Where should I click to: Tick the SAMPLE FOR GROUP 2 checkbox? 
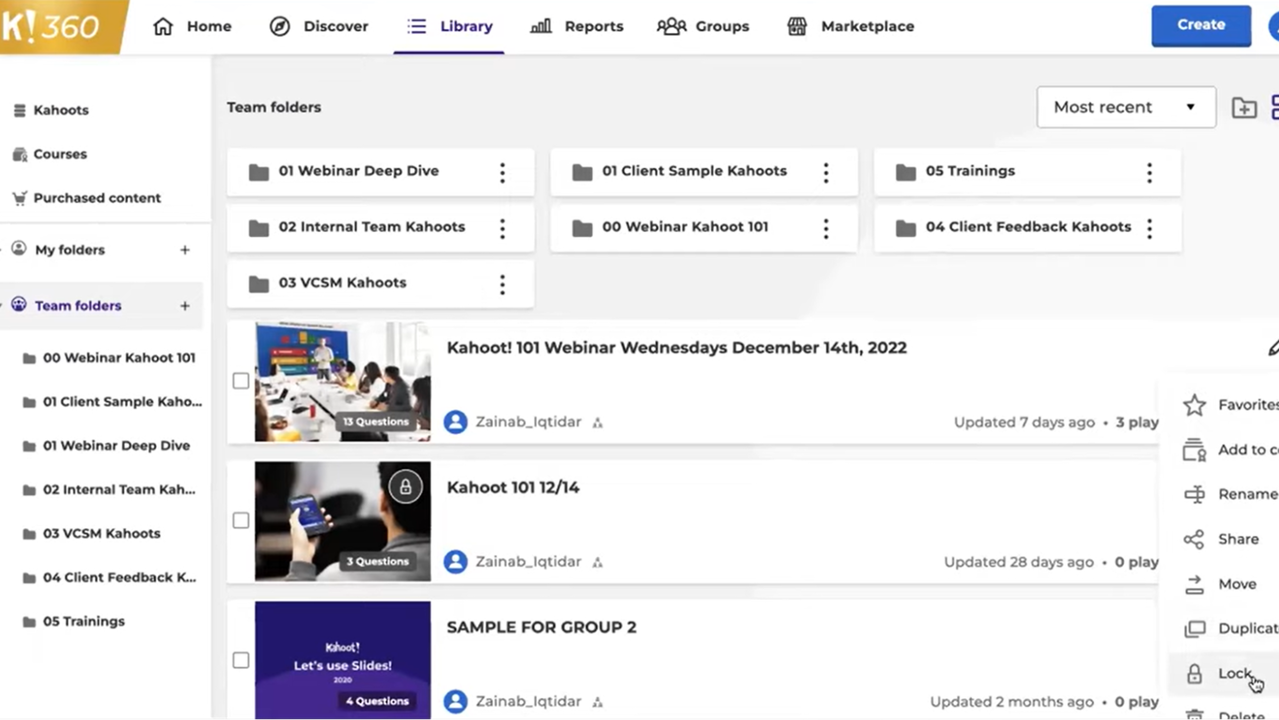point(241,660)
